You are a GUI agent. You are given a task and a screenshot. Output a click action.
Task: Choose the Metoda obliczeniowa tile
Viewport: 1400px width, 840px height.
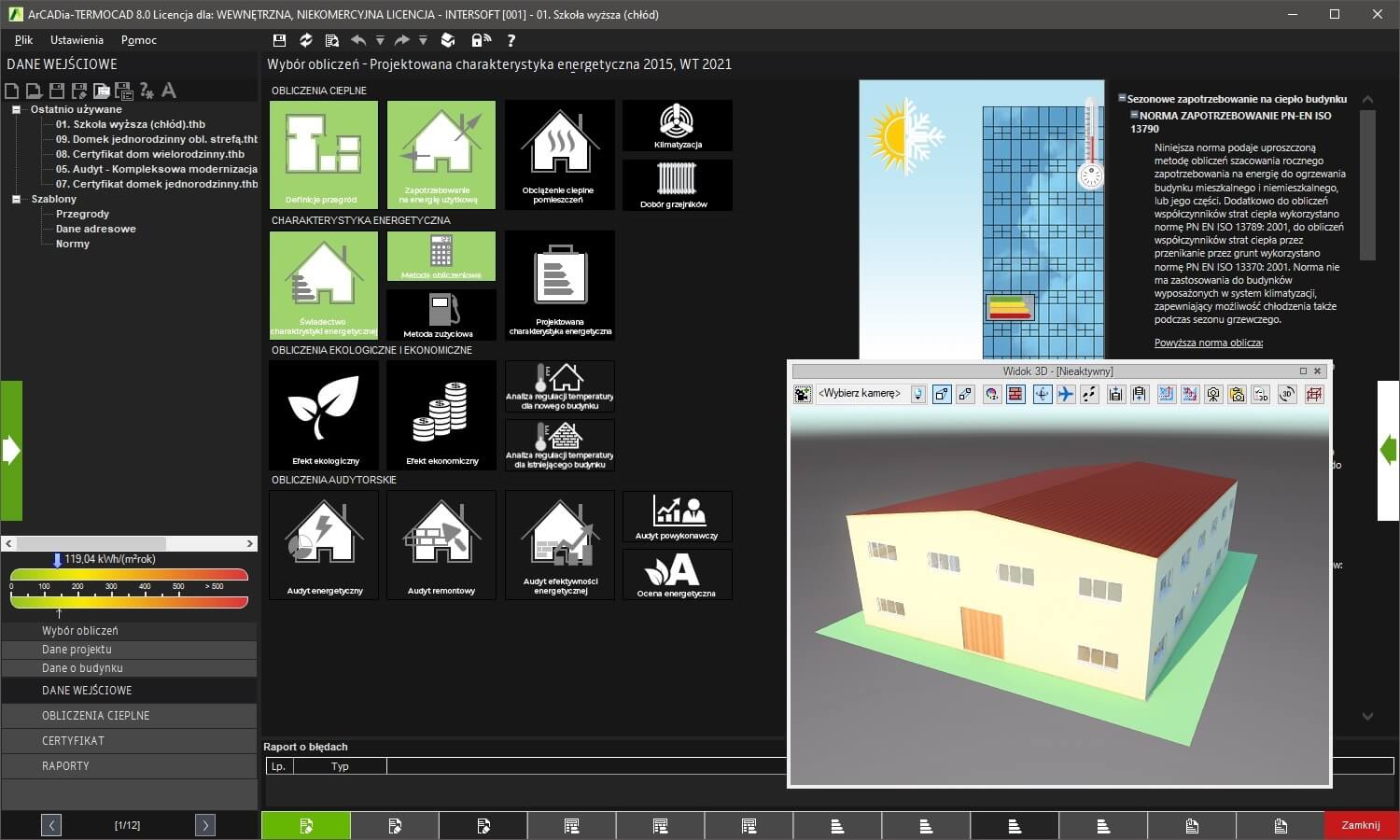[x=441, y=257]
